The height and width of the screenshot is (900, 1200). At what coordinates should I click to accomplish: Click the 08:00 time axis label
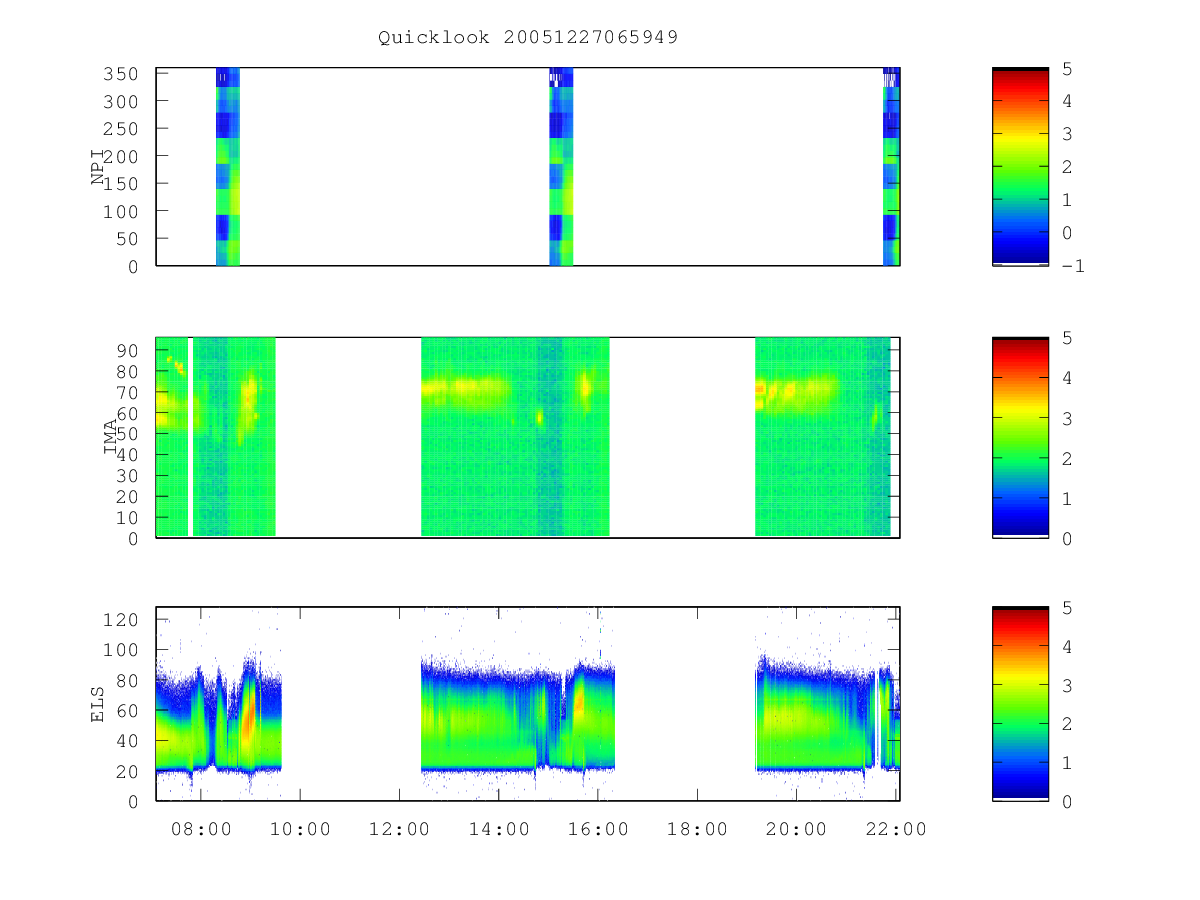tap(202, 829)
